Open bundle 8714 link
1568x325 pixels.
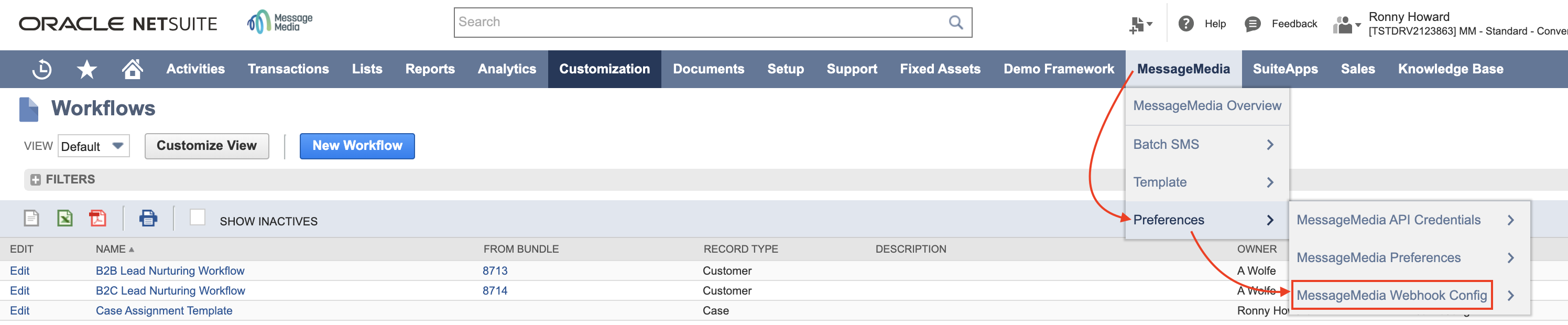[495, 291]
